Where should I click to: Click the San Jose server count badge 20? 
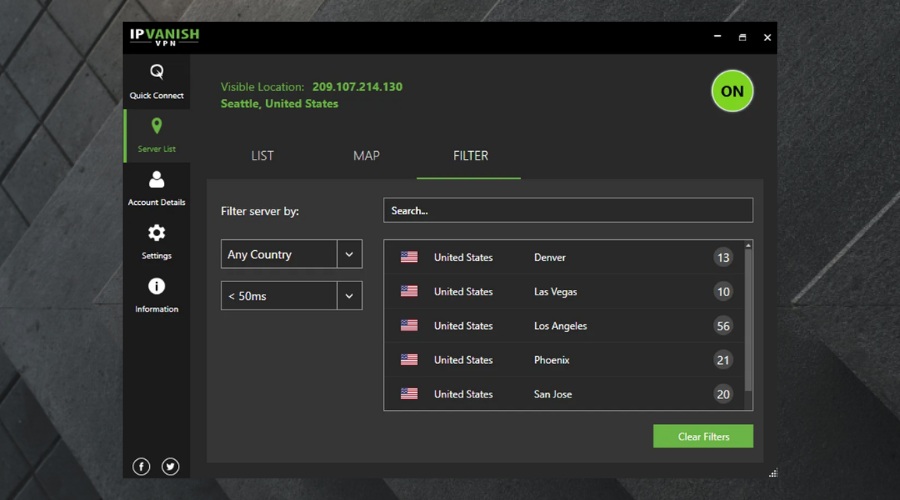click(x=723, y=394)
